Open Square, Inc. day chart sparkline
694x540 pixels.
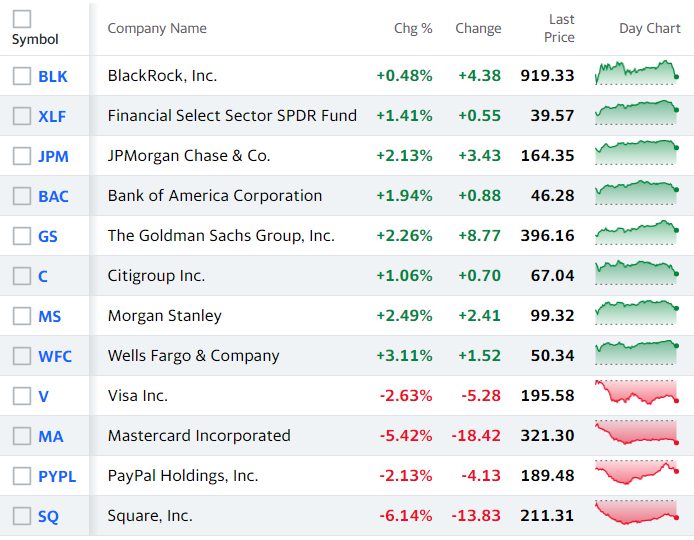(636, 513)
